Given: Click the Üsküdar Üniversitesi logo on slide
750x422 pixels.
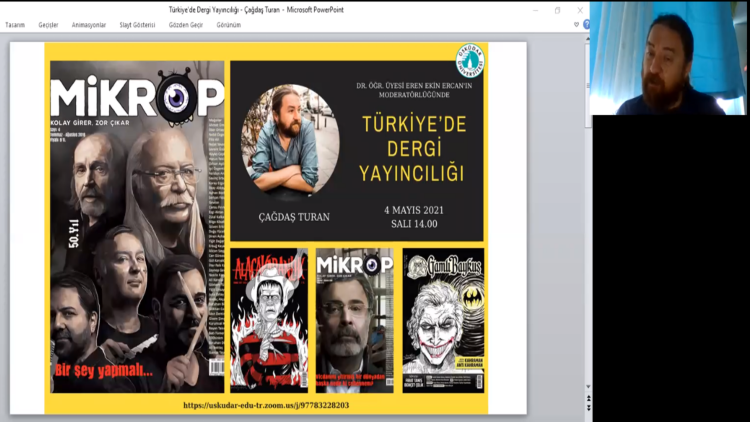Looking at the screenshot, I should [470, 61].
